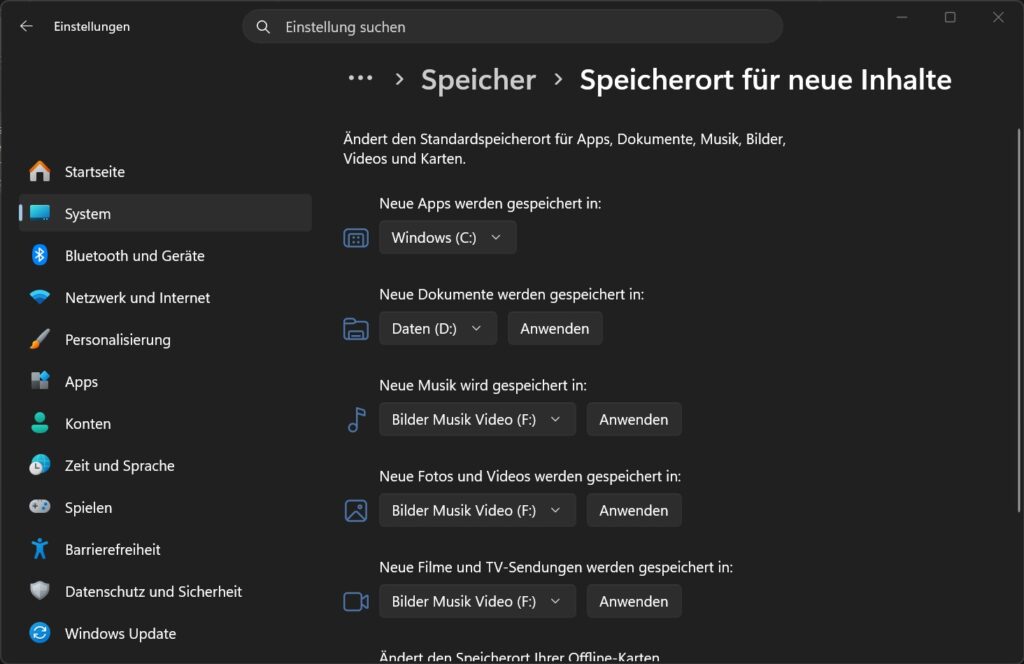Screen dimensions: 1024x664
Task: Click the Speicherort für neue Inhalte heading
Action: pos(765,80)
